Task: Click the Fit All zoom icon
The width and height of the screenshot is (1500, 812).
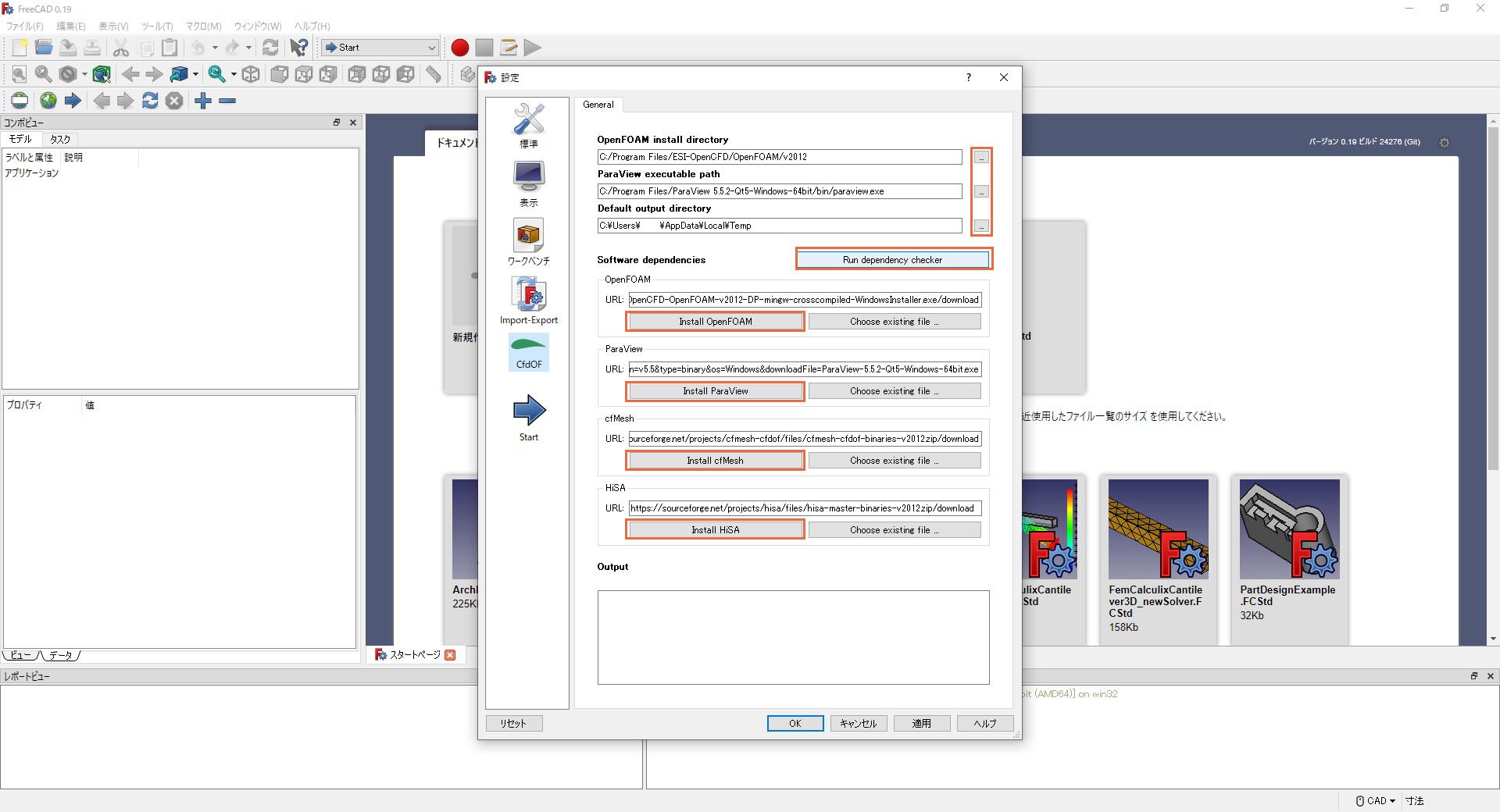Action: pos(19,74)
